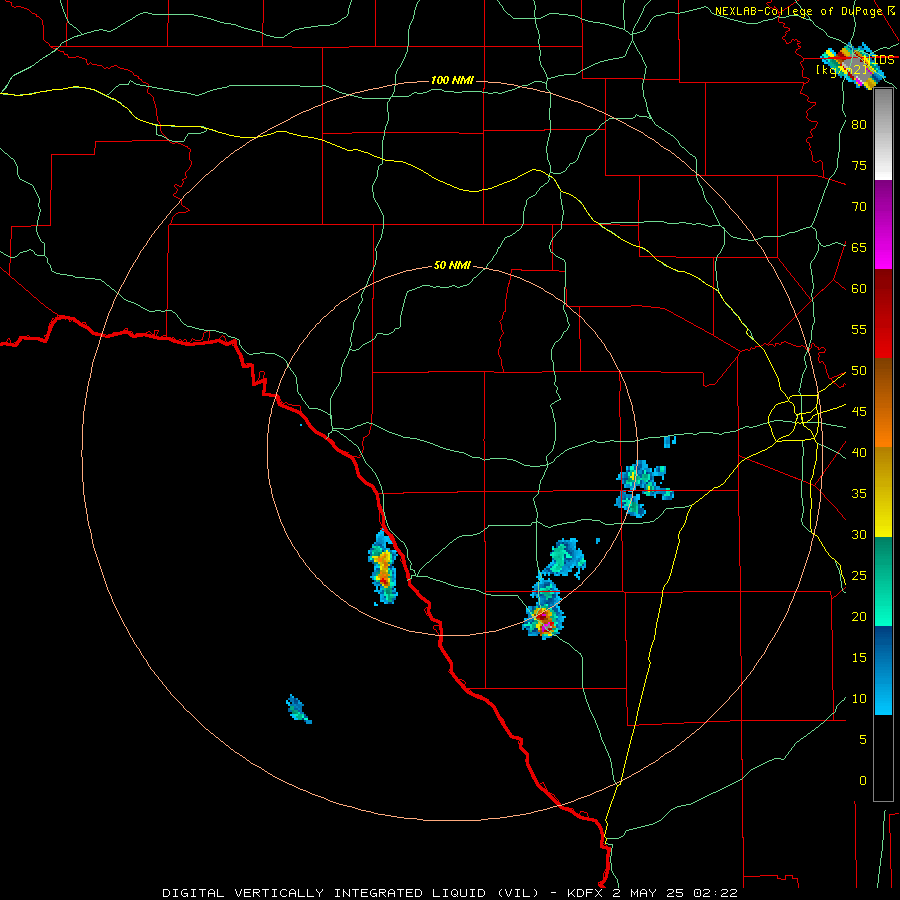Click the 20 value on the color scale
Screen dimensions: 900x900
coord(859,617)
